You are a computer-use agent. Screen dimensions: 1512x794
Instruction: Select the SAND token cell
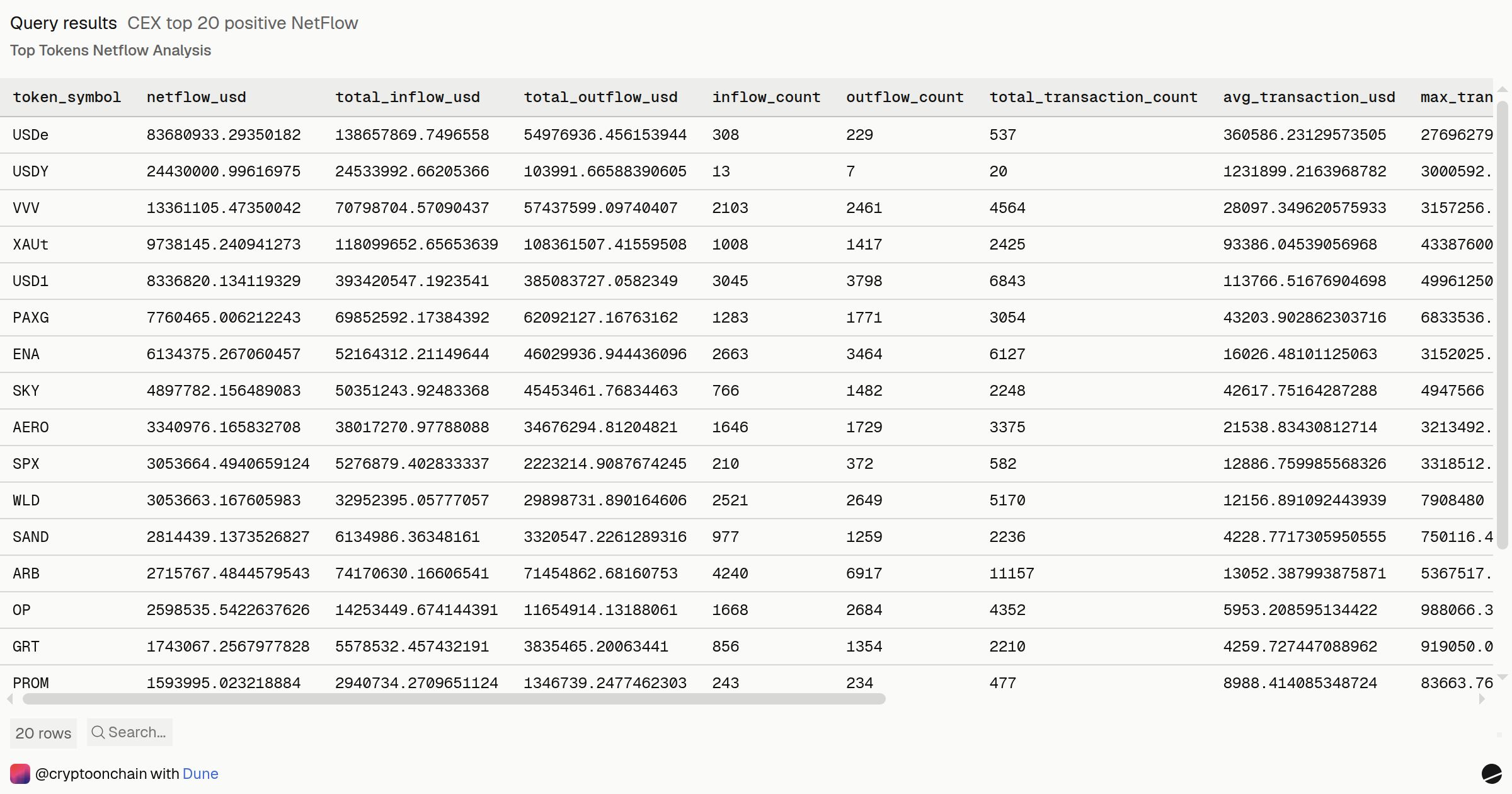(31, 537)
